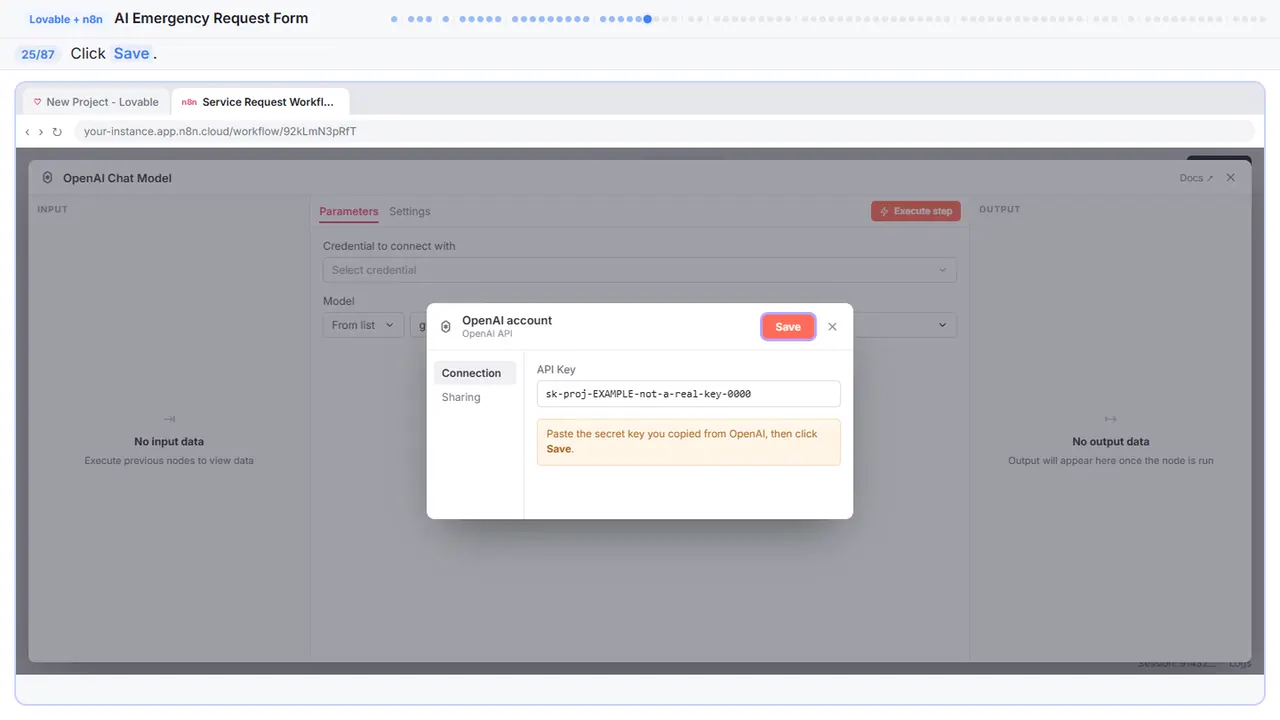Click the OpenAI Chat Model node icon
Screen dimensions: 1280x720
(x=48, y=178)
